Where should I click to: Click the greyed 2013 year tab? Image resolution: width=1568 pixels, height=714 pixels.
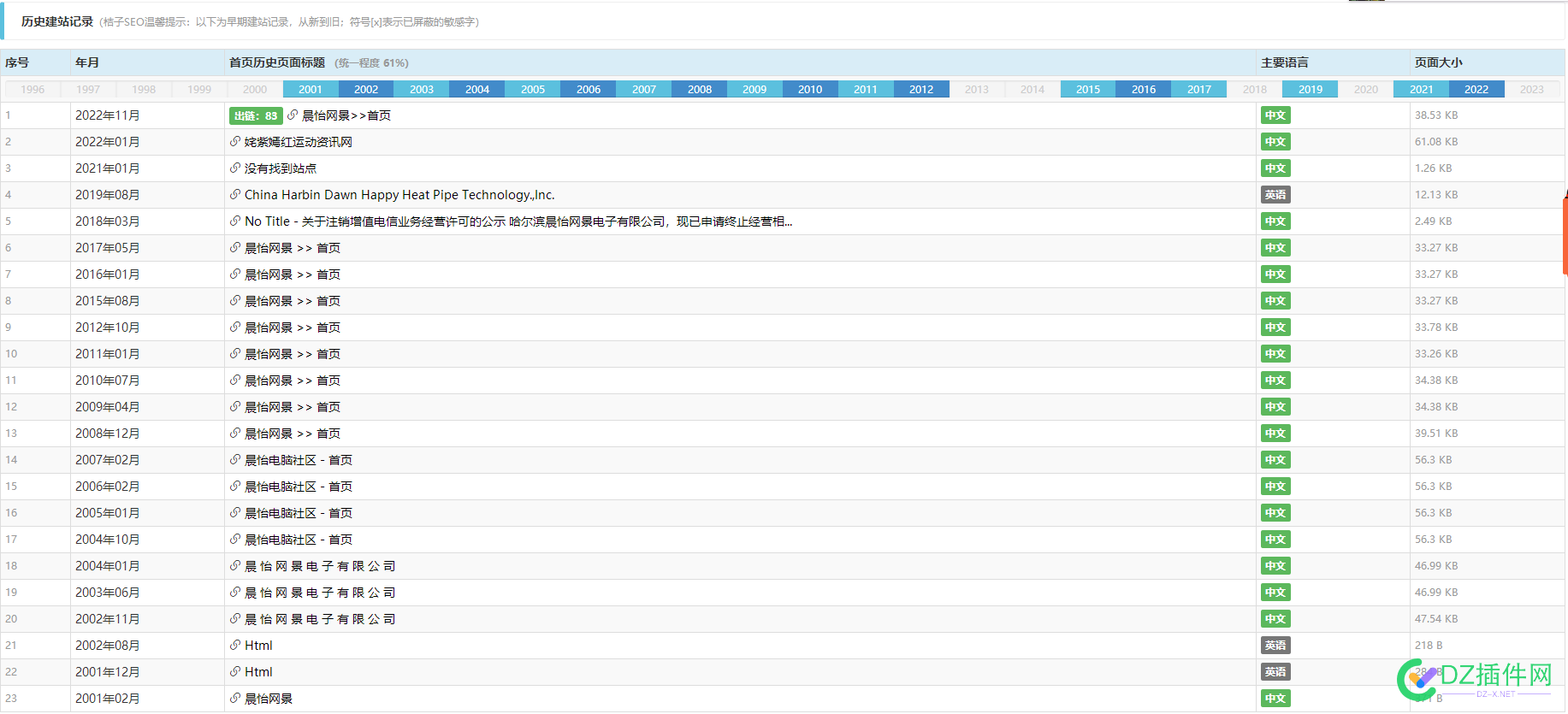pos(977,89)
